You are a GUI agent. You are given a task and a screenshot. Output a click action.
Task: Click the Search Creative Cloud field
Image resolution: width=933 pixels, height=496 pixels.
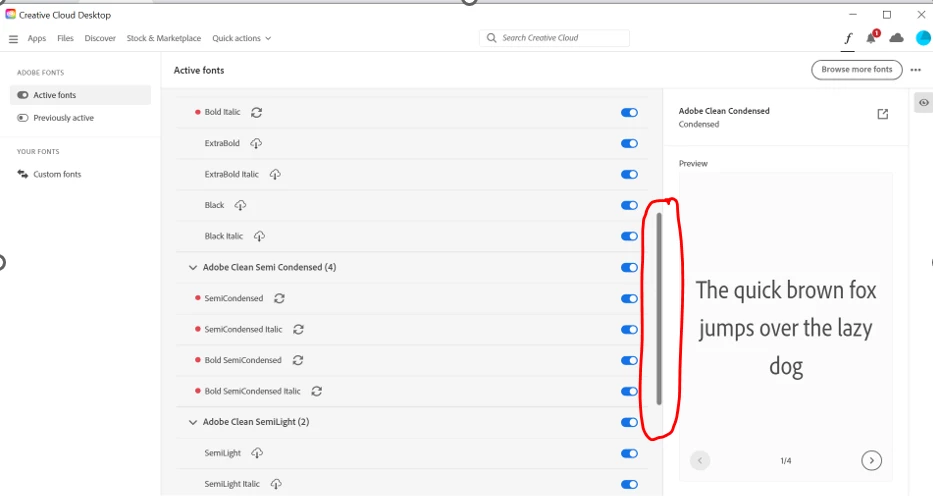(555, 38)
